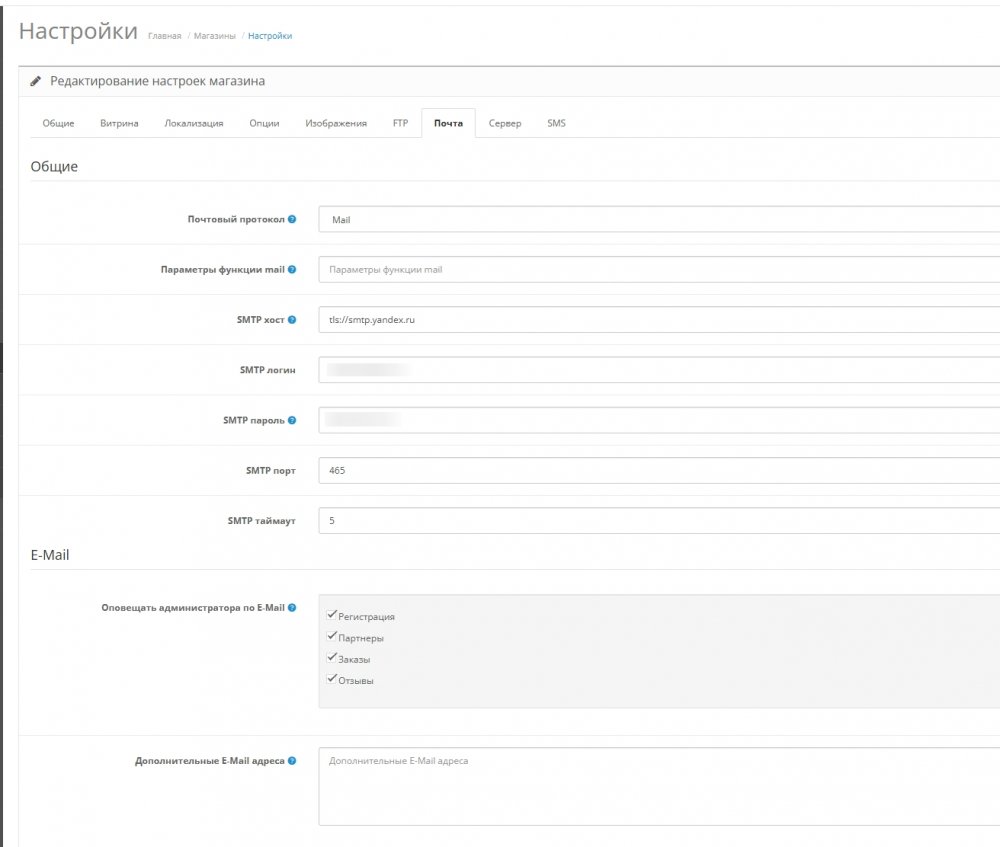Open the Сервер tab
Image resolution: width=1000 pixels, height=847 pixels.
505,123
